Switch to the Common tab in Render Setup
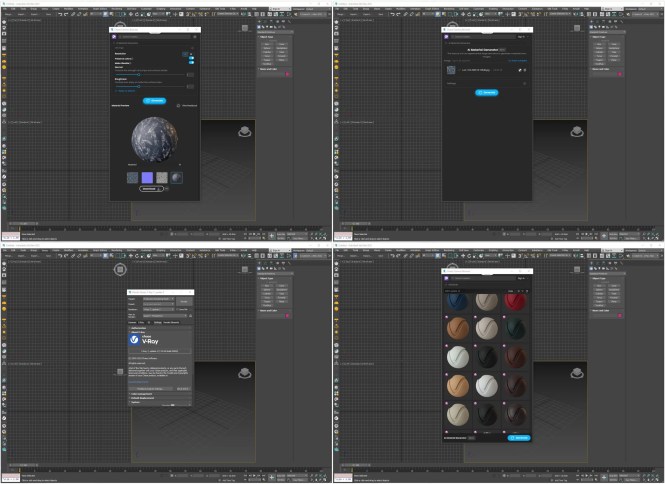 pyautogui.click(x=132, y=322)
